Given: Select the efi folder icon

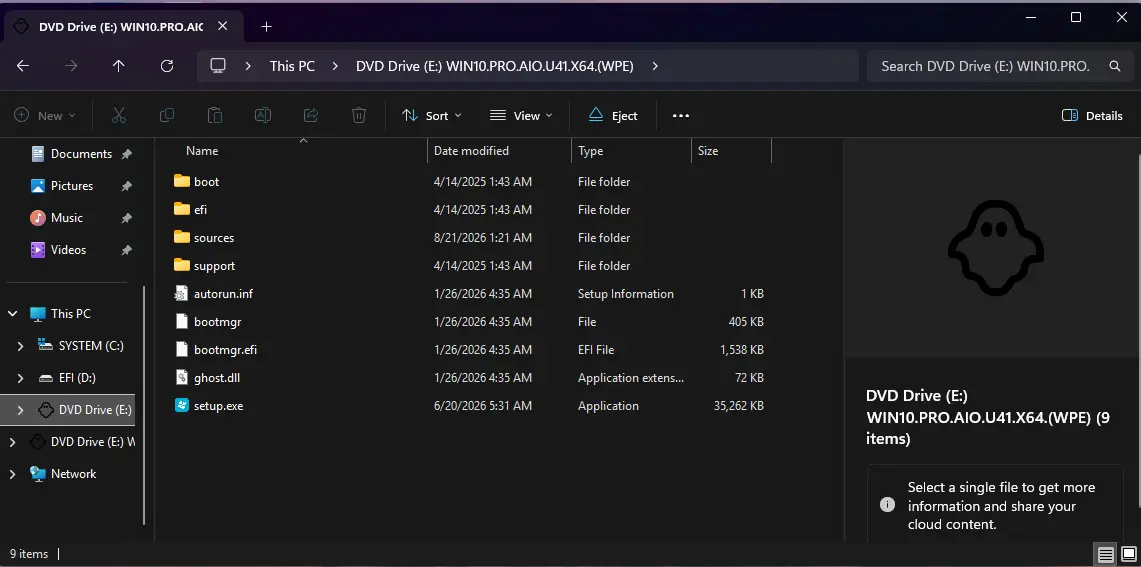Looking at the screenshot, I should pos(182,210).
